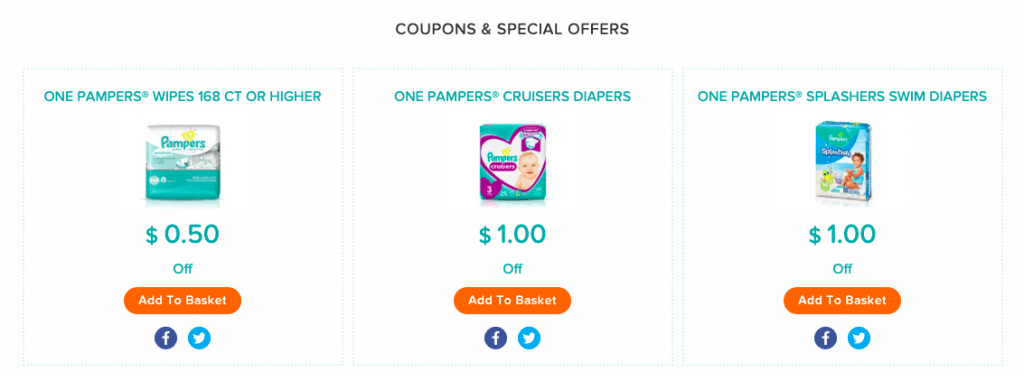
Task: Open the Pampers Cruisers package image
Action: [513, 163]
